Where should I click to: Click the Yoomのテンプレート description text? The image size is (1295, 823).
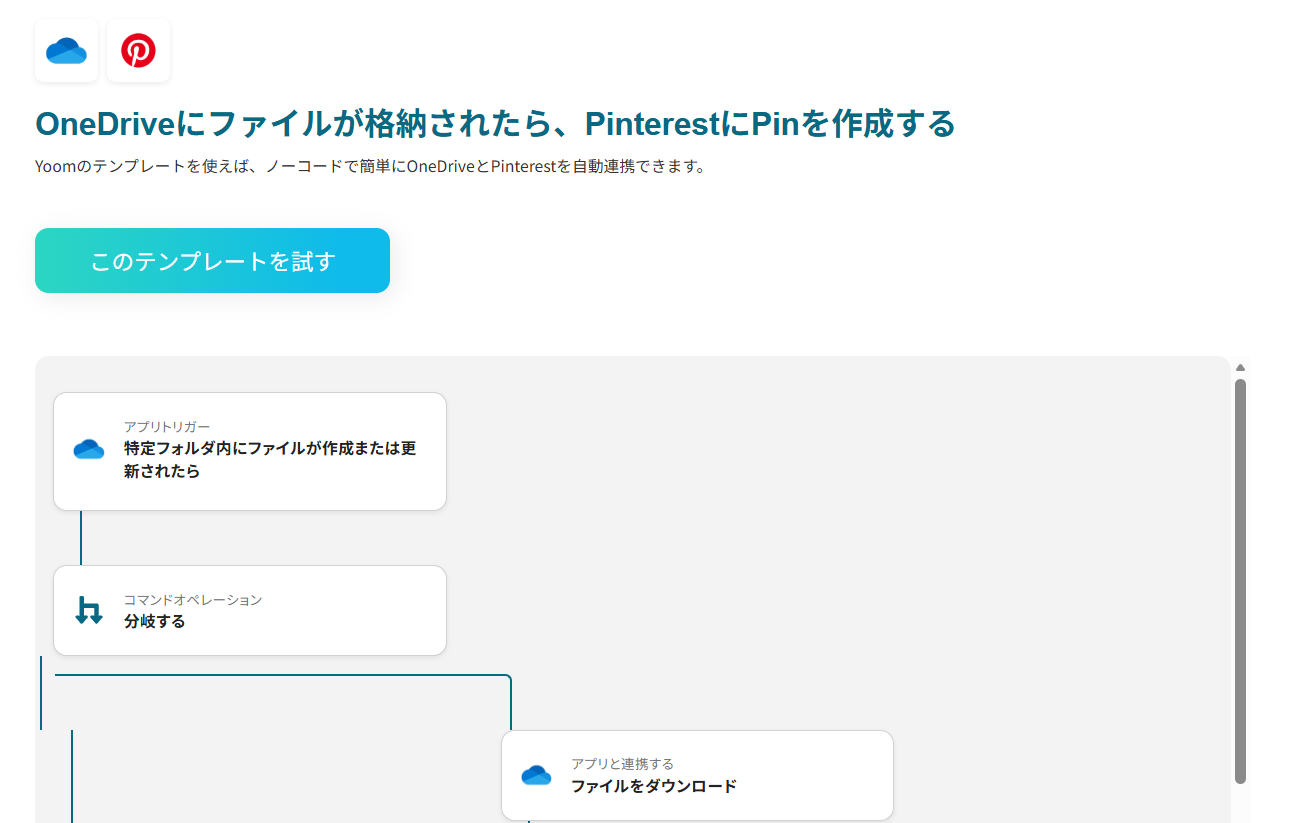370,166
